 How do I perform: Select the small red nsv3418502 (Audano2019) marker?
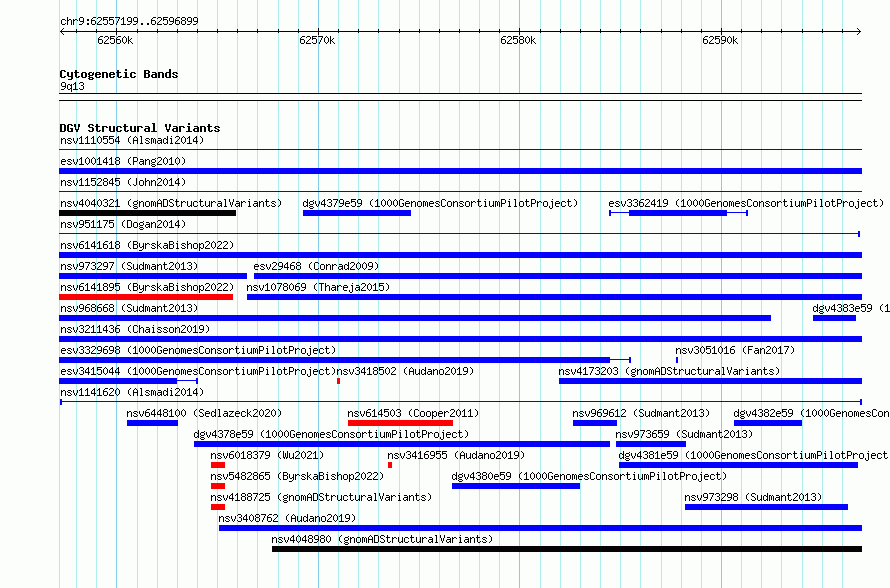pyautogui.click(x=338, y=381)
